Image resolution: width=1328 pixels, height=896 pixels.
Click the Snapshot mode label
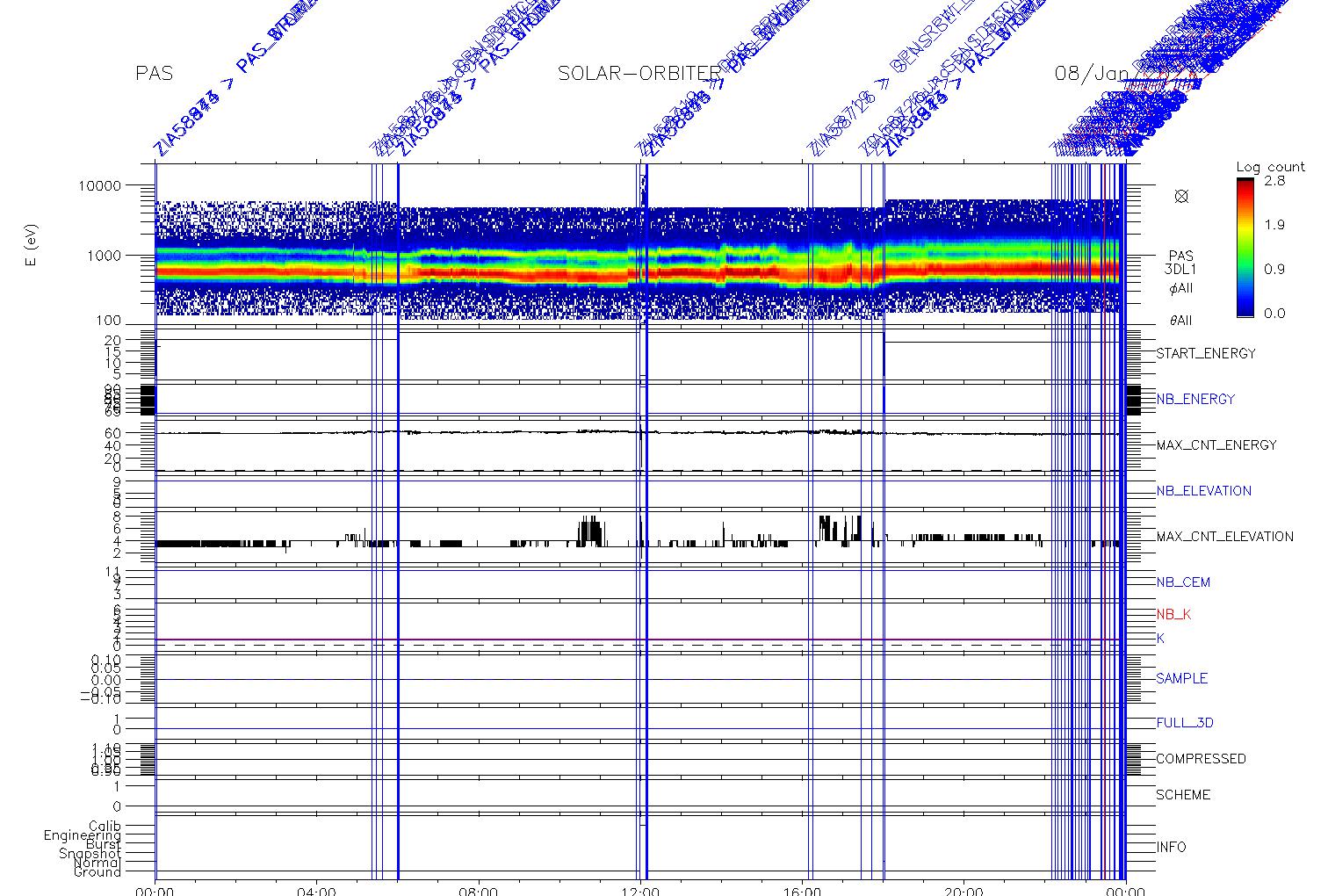[90, 854]
